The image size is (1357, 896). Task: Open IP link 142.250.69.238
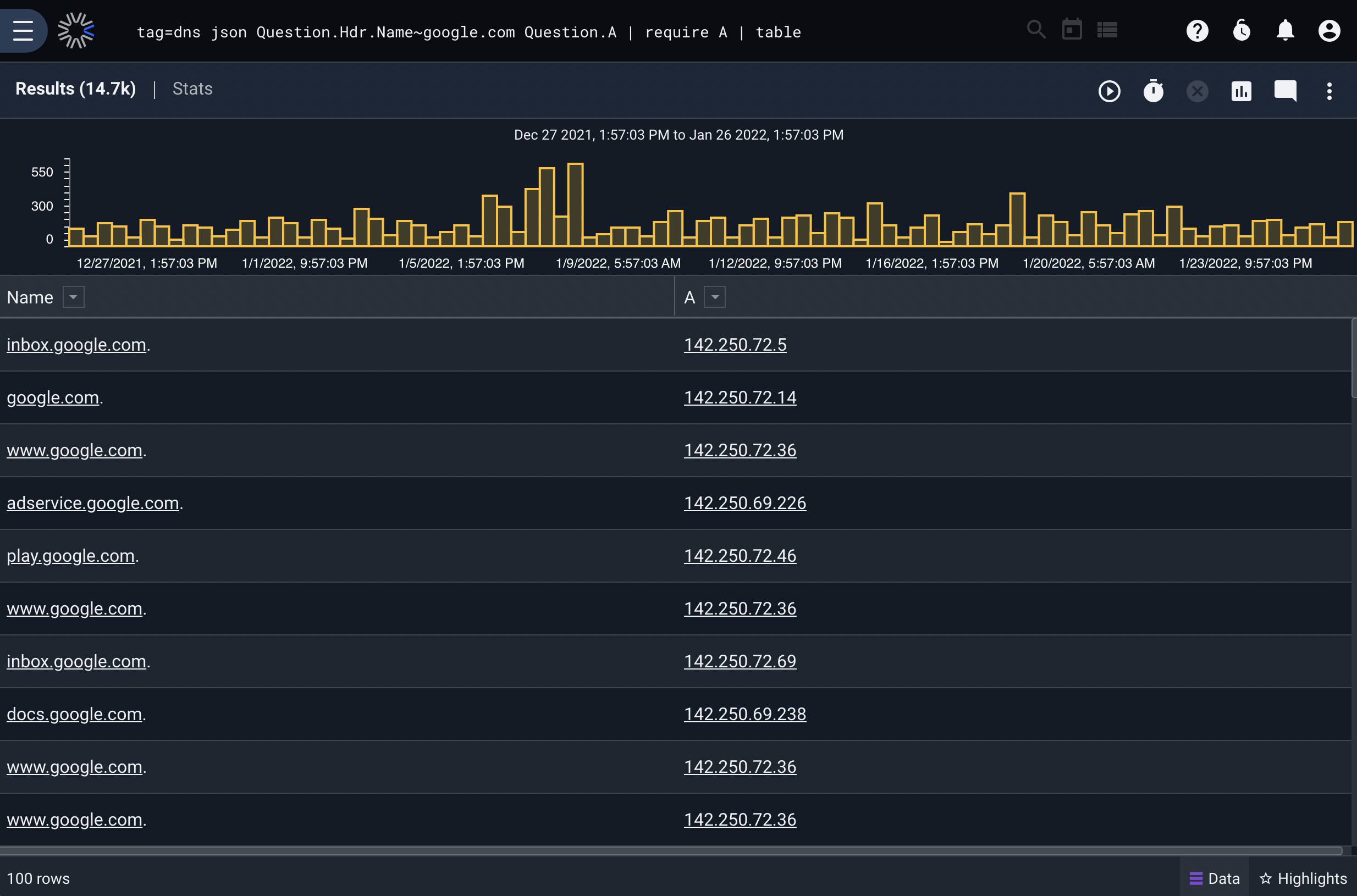(745, 714)
